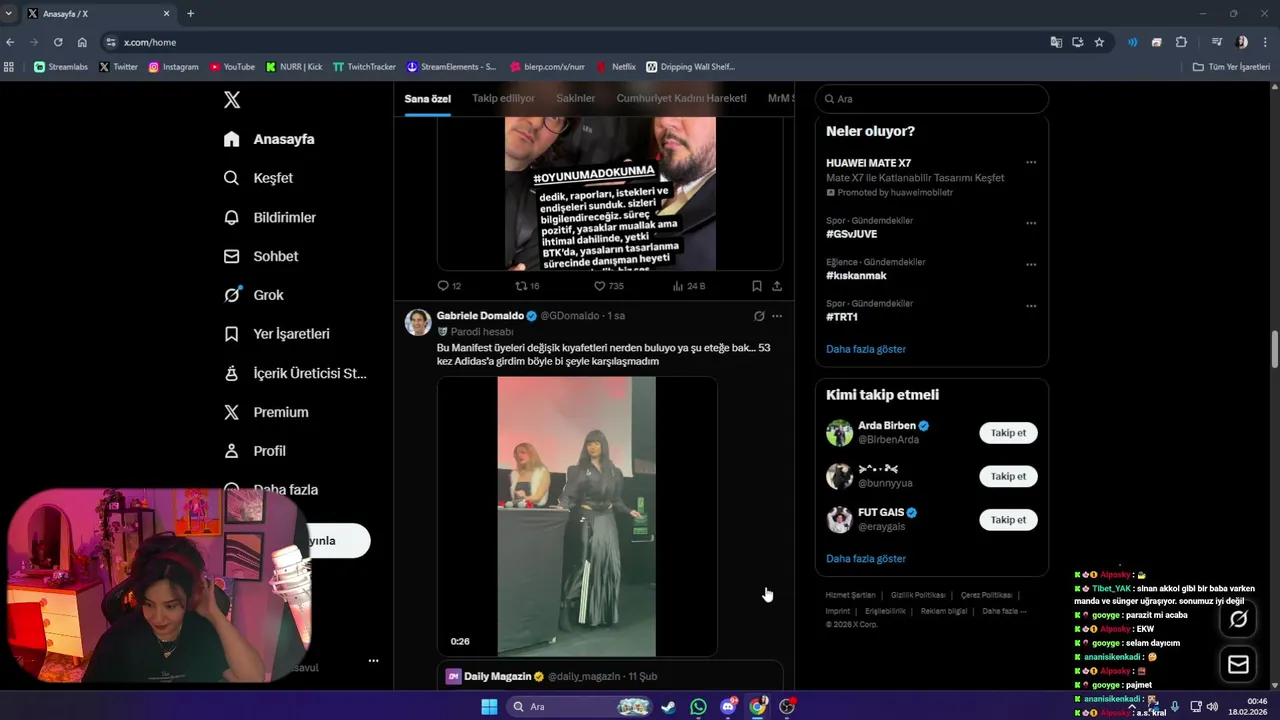Open Netflix bookmark
Image resolution: width=1280 pixels, height=720 pixels.
[616, 67]
